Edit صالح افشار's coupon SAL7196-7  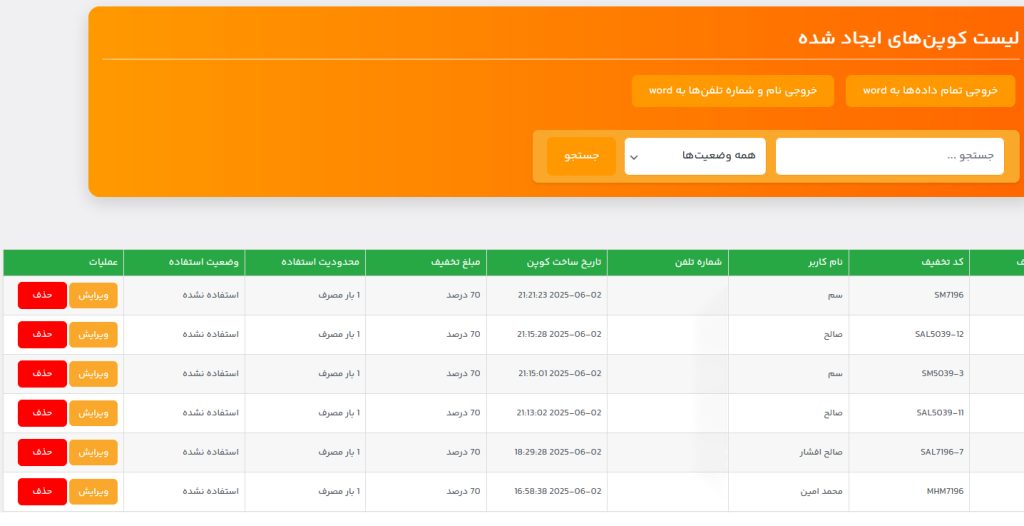pyautogui.click(x=93, y=452)
